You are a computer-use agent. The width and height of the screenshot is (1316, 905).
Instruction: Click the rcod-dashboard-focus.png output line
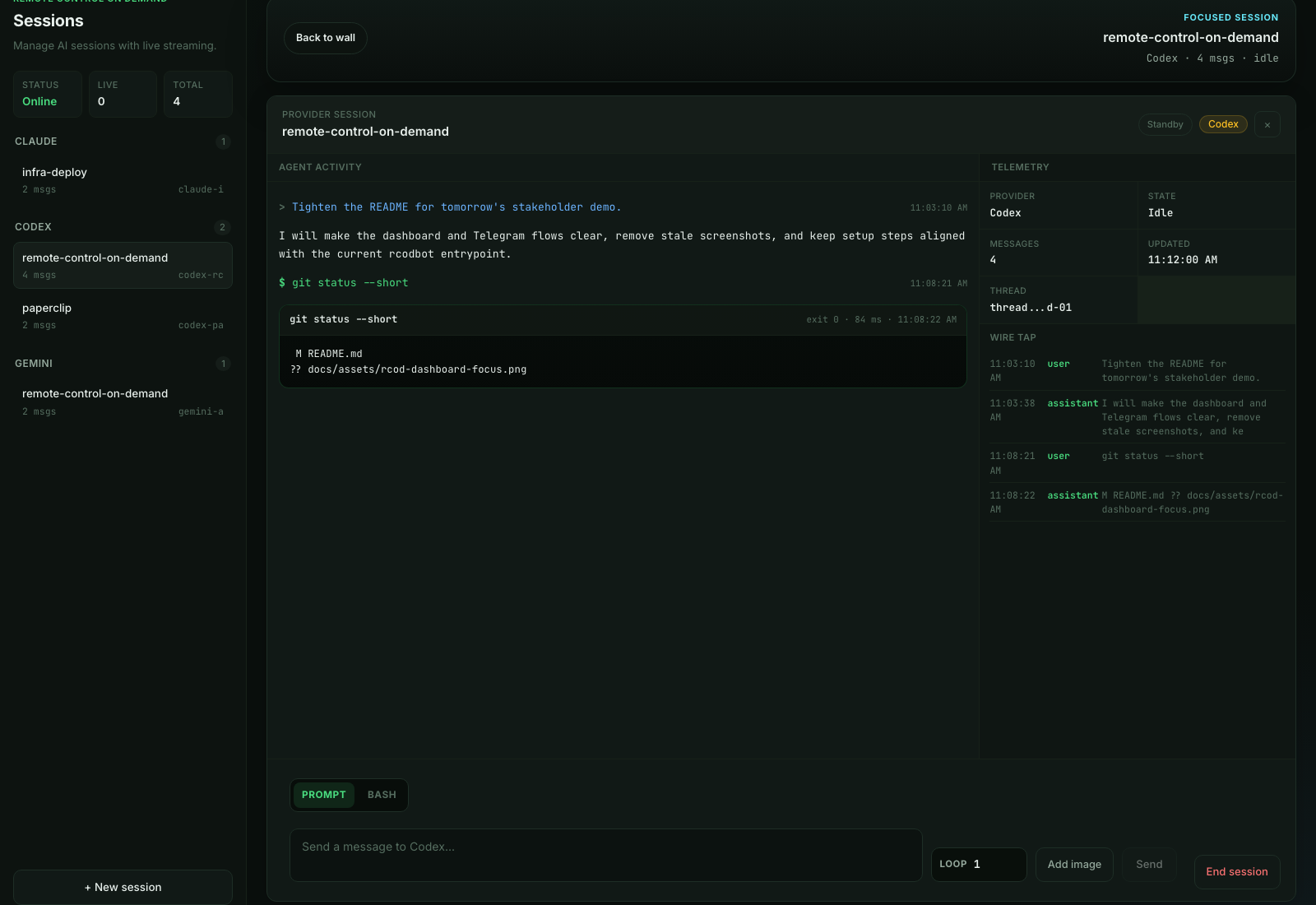(x=409, y=369)
